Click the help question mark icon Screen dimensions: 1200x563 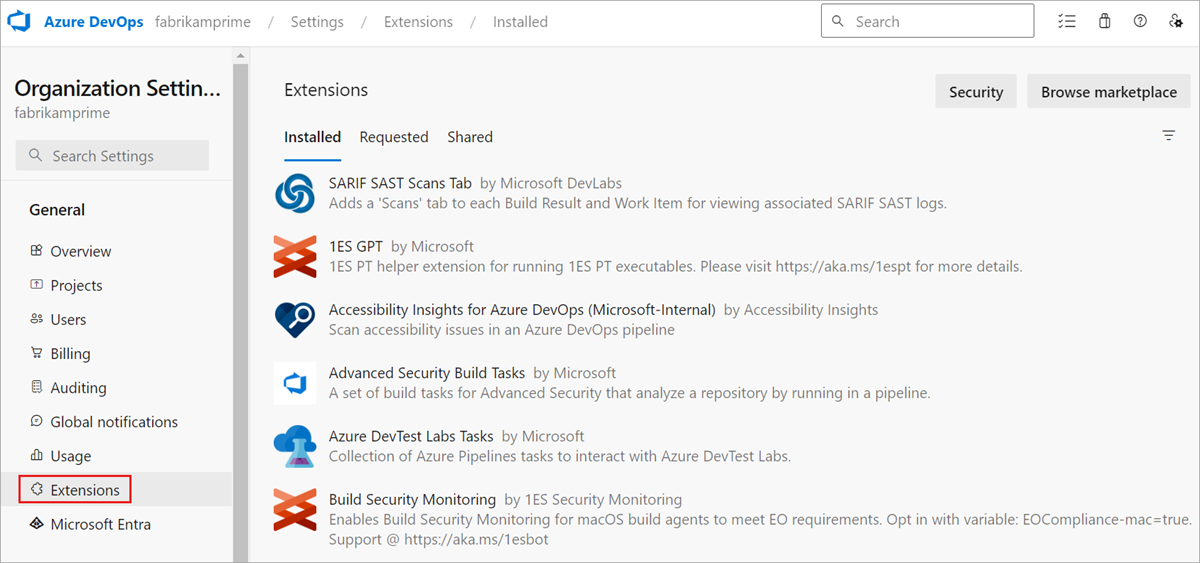(1140, 21)
